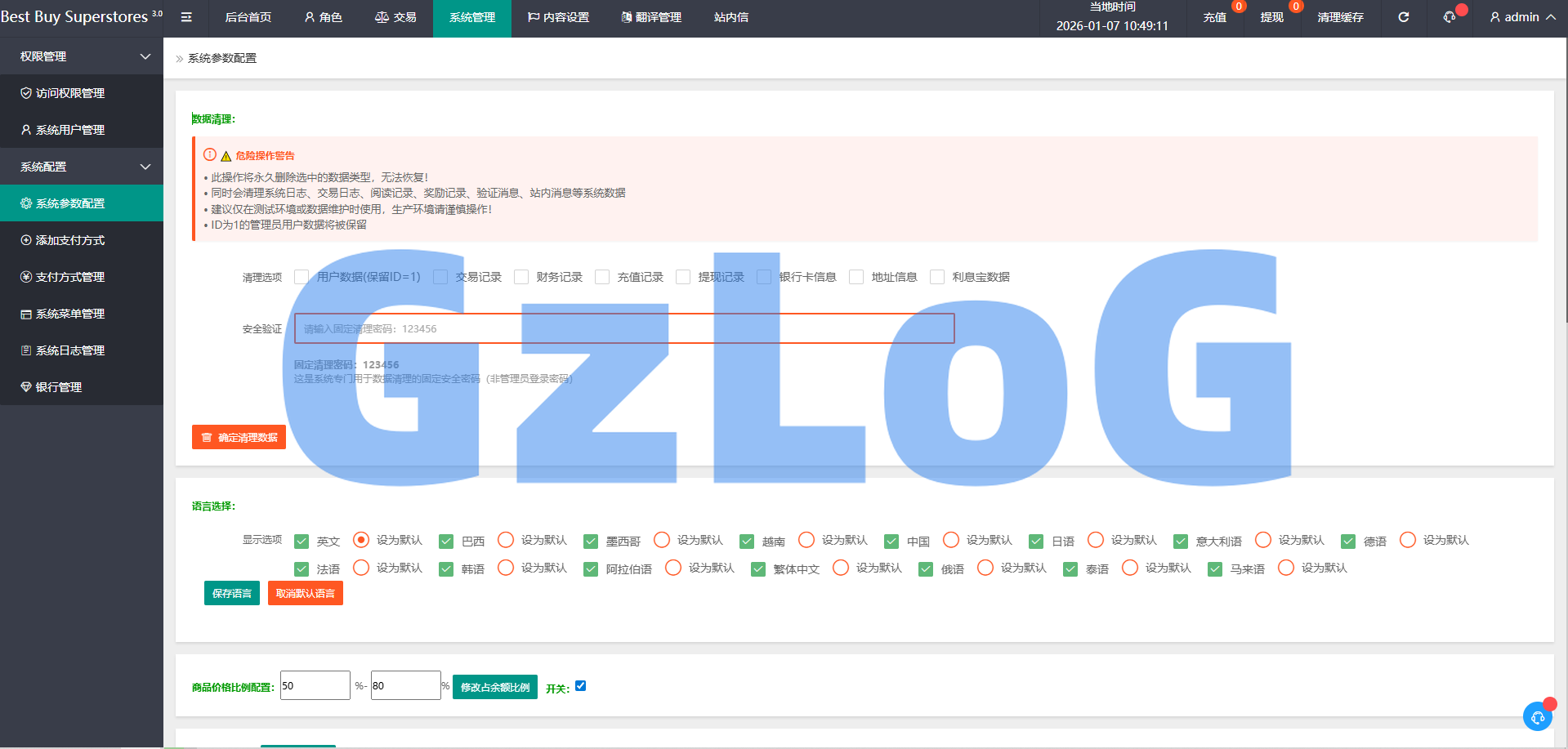Open the customer service headset icon in header
Screen dimensions: 1568x749
point(1450,17)
